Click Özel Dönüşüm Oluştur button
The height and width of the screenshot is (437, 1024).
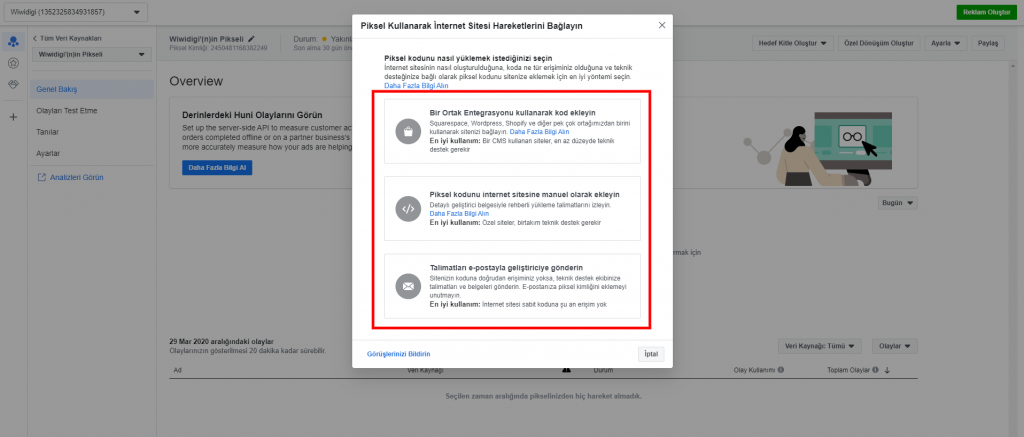[879, 43]
